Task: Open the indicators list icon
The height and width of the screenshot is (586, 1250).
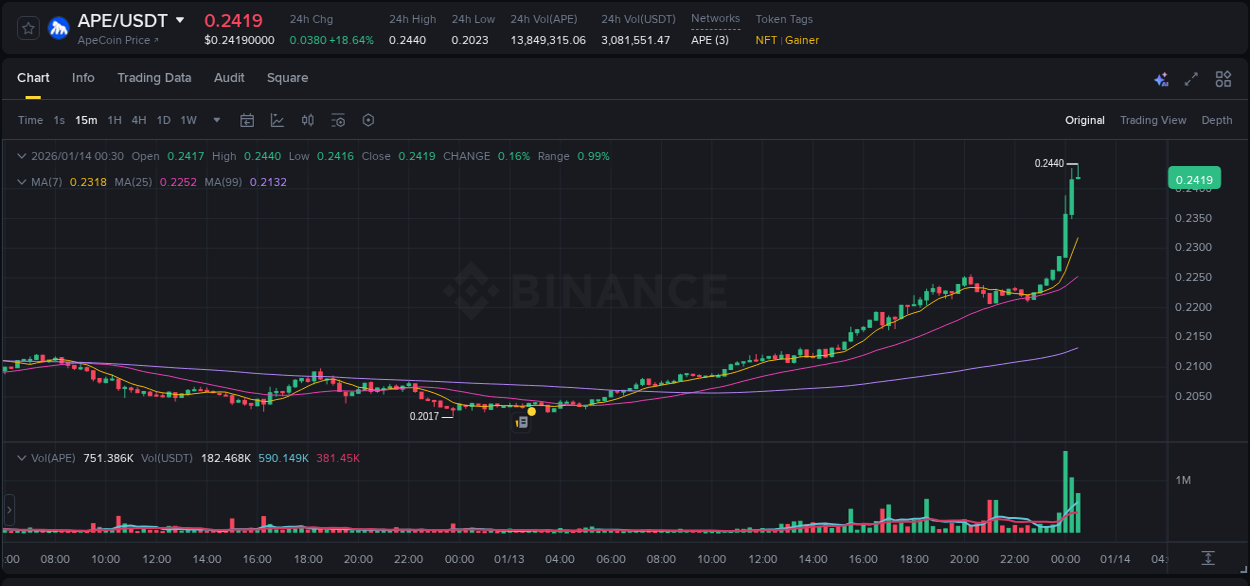Action: coord(338,120)
